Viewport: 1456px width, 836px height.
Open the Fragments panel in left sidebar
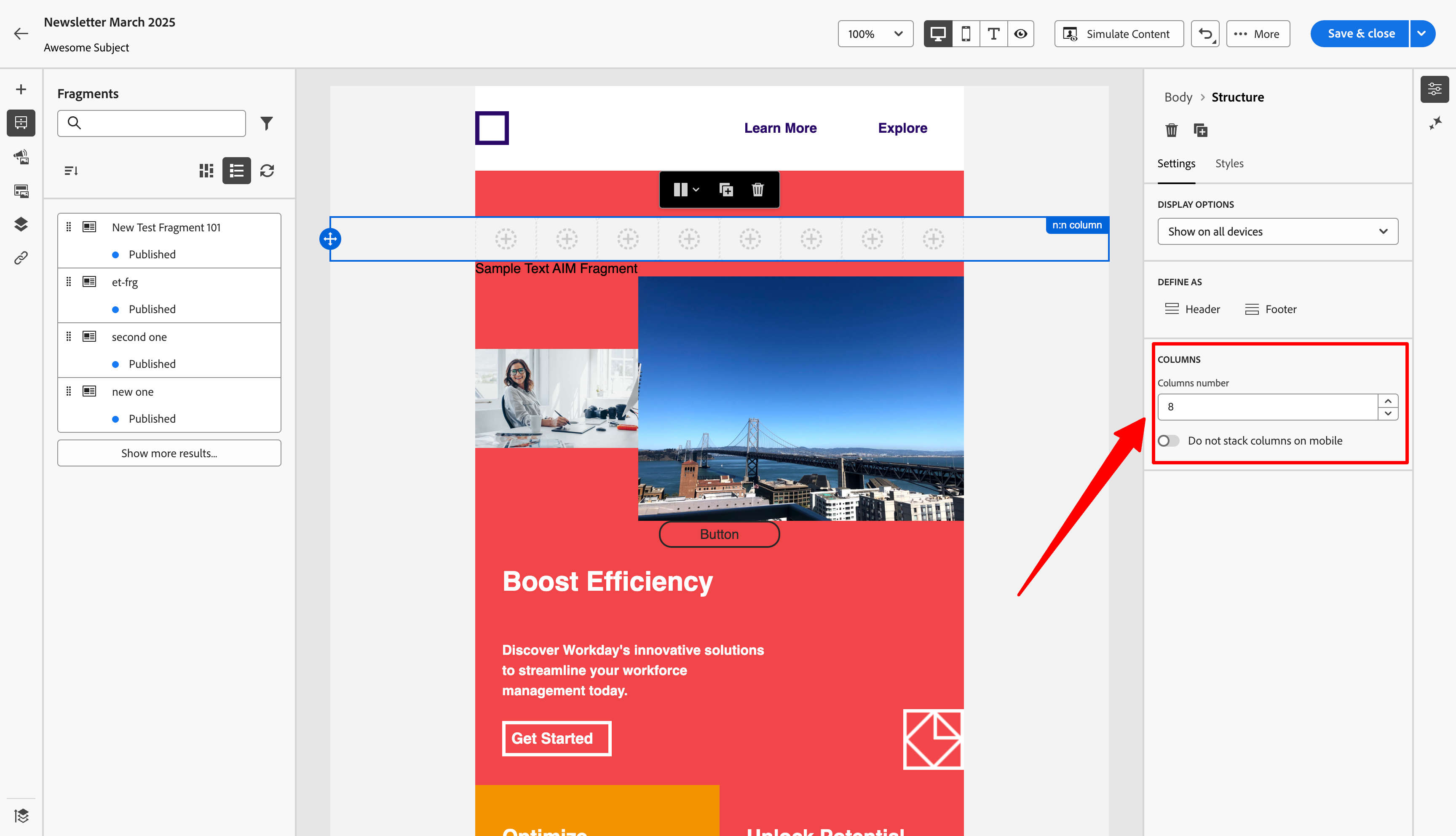pos(21,123)
